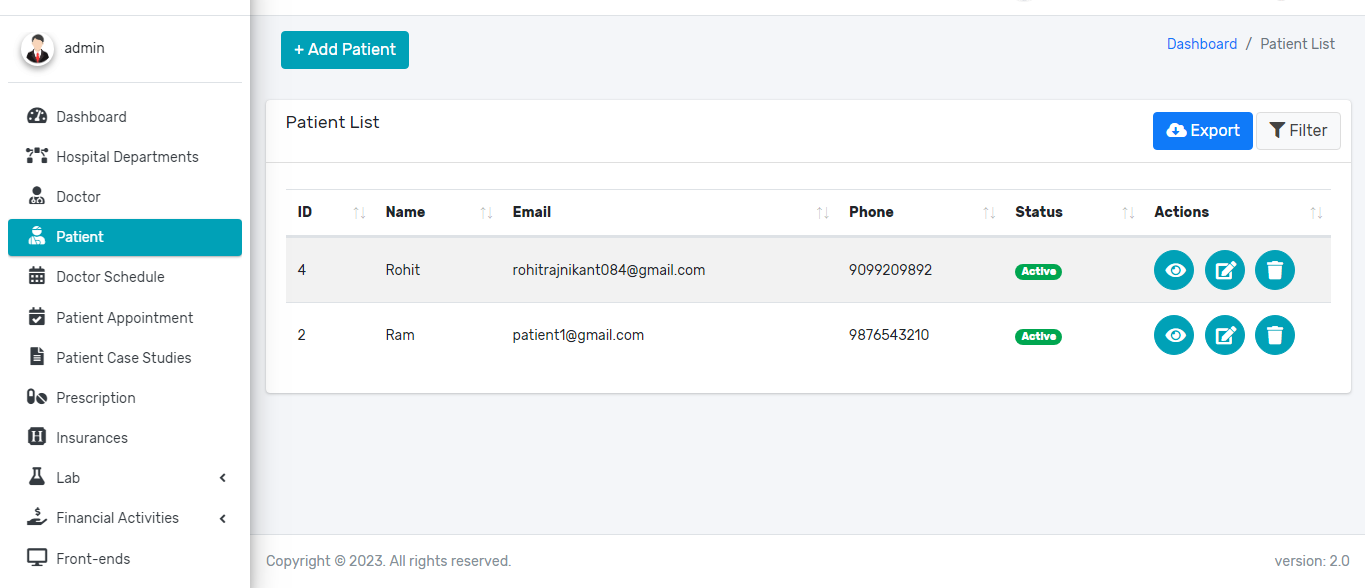Click the edit icon for patient Ram
This screenshot has width=1365, height=588.
coord(1224,335)
